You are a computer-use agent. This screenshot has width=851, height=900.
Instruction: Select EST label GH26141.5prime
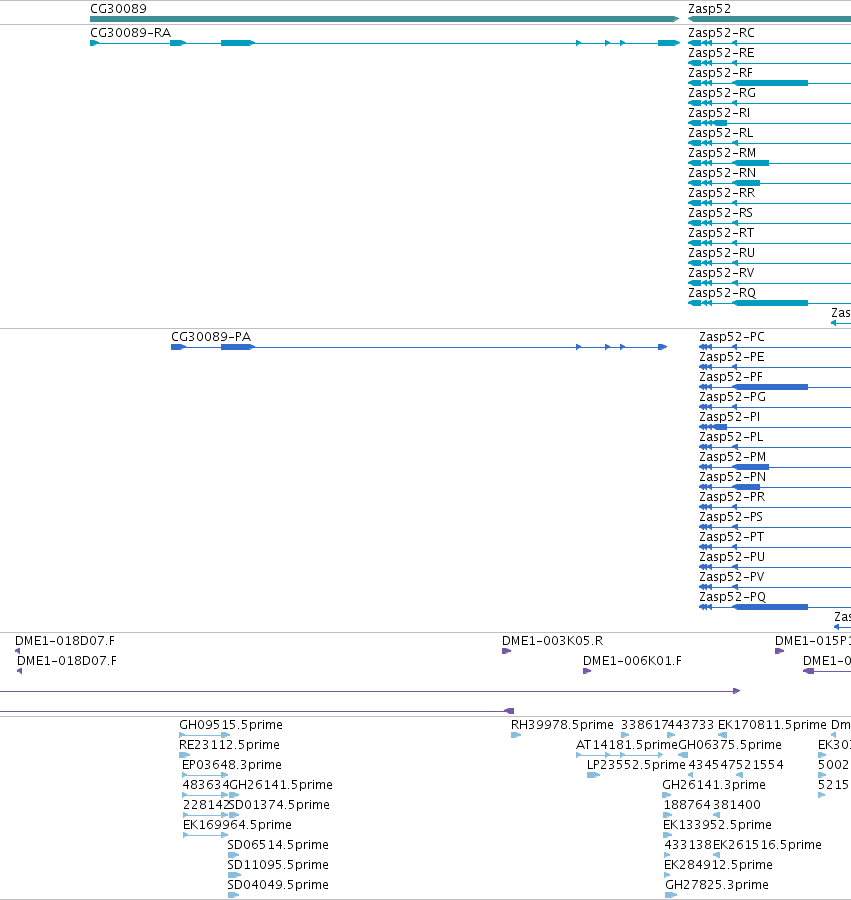(x=281, y=785)
